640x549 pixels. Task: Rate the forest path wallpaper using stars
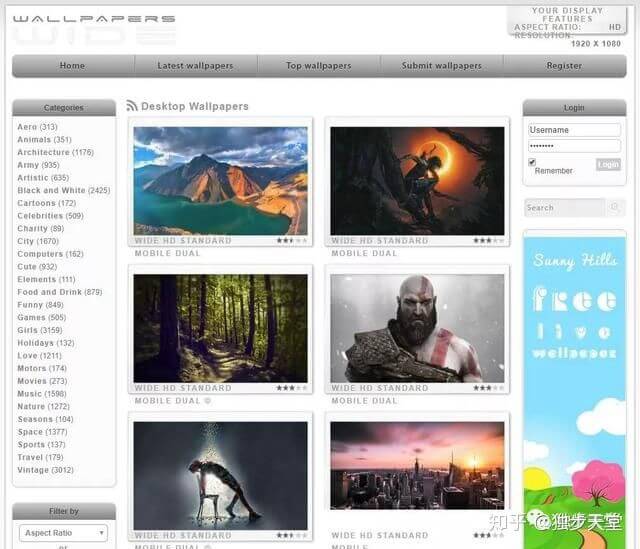pos(292,388)
